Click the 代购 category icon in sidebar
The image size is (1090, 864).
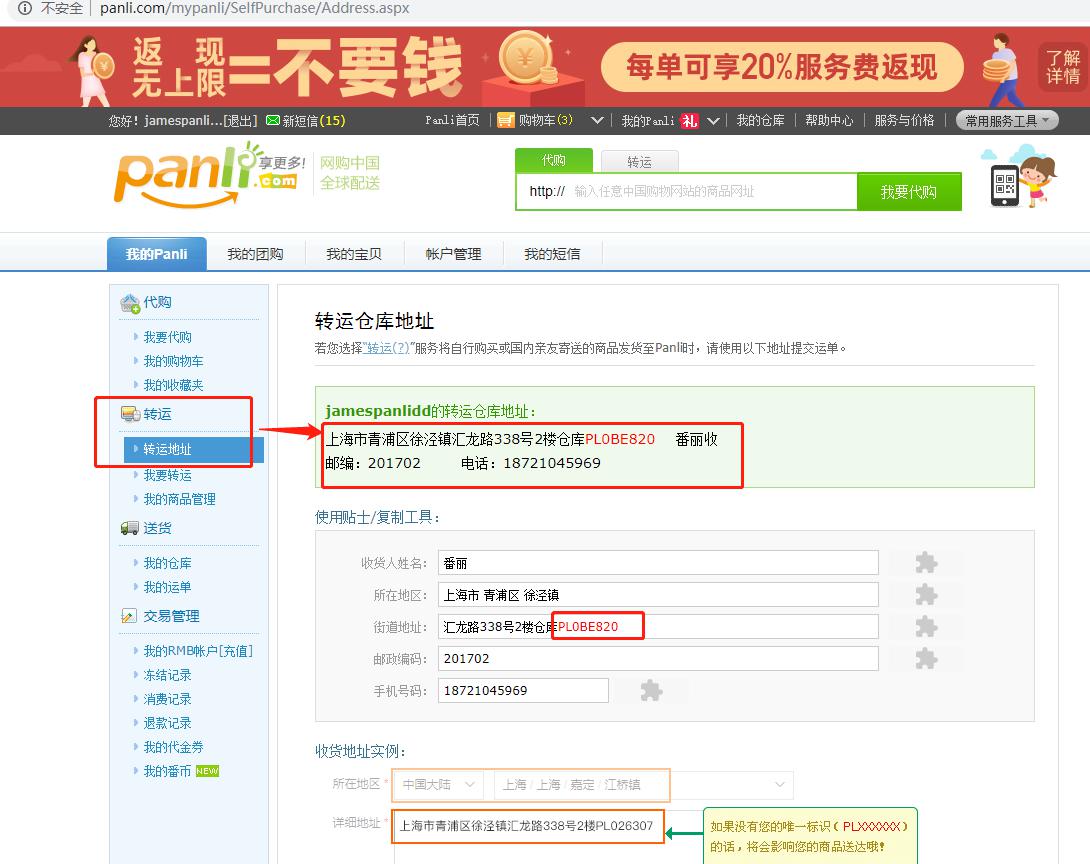pos(131,302)
